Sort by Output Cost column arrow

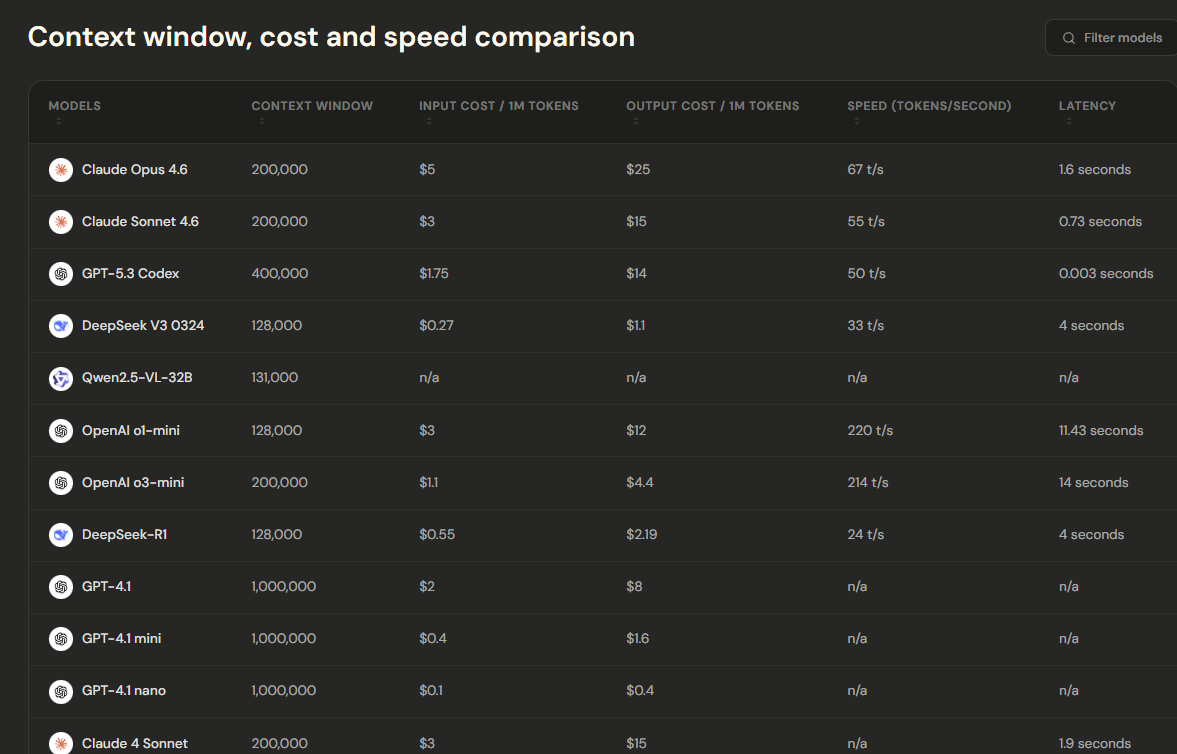pyautogui.click(x=636, y=121)
